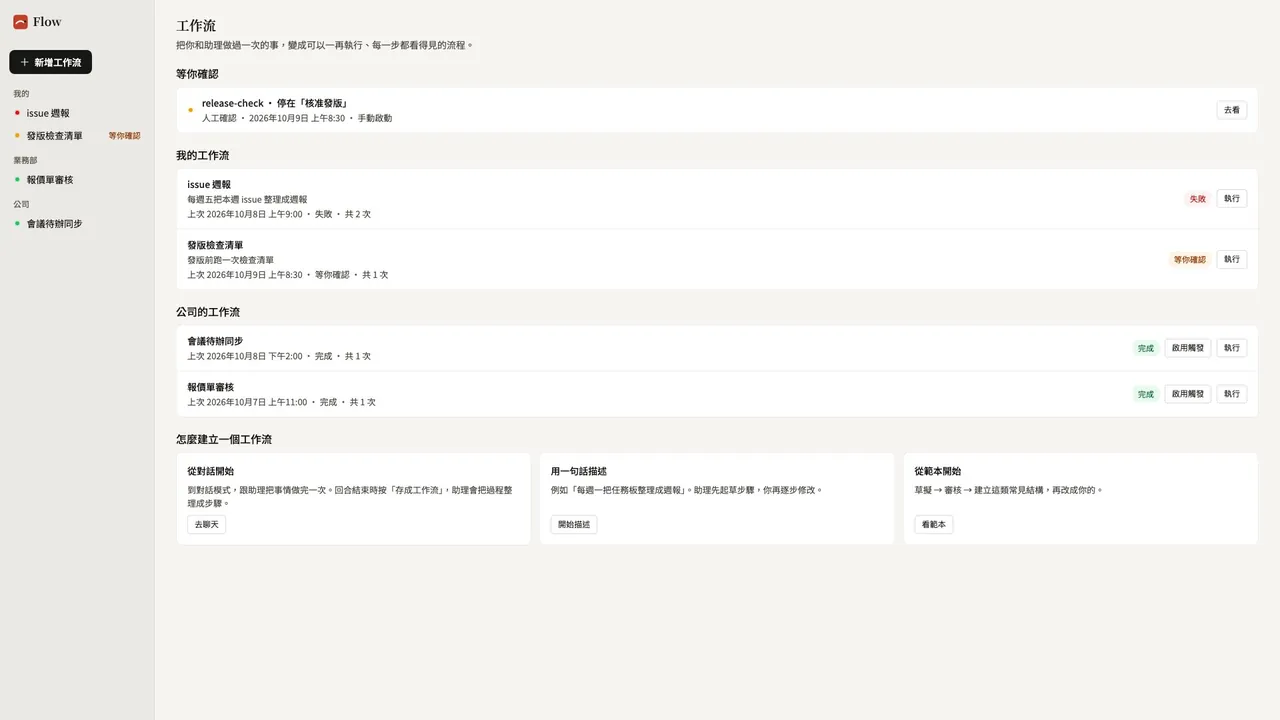
Task: Click green dot beside 會議待辦同步 in sidebar
Action: point(17,223)
